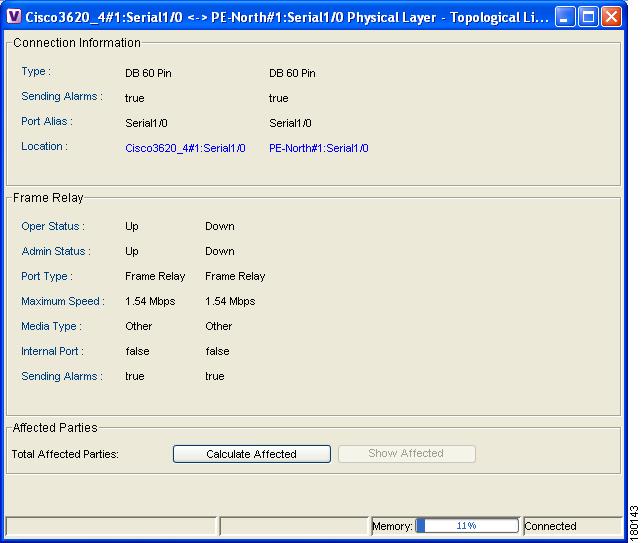Minimize the Physical Layer window
This screenshot has height=543, width=641.
[x=565, y=17]
